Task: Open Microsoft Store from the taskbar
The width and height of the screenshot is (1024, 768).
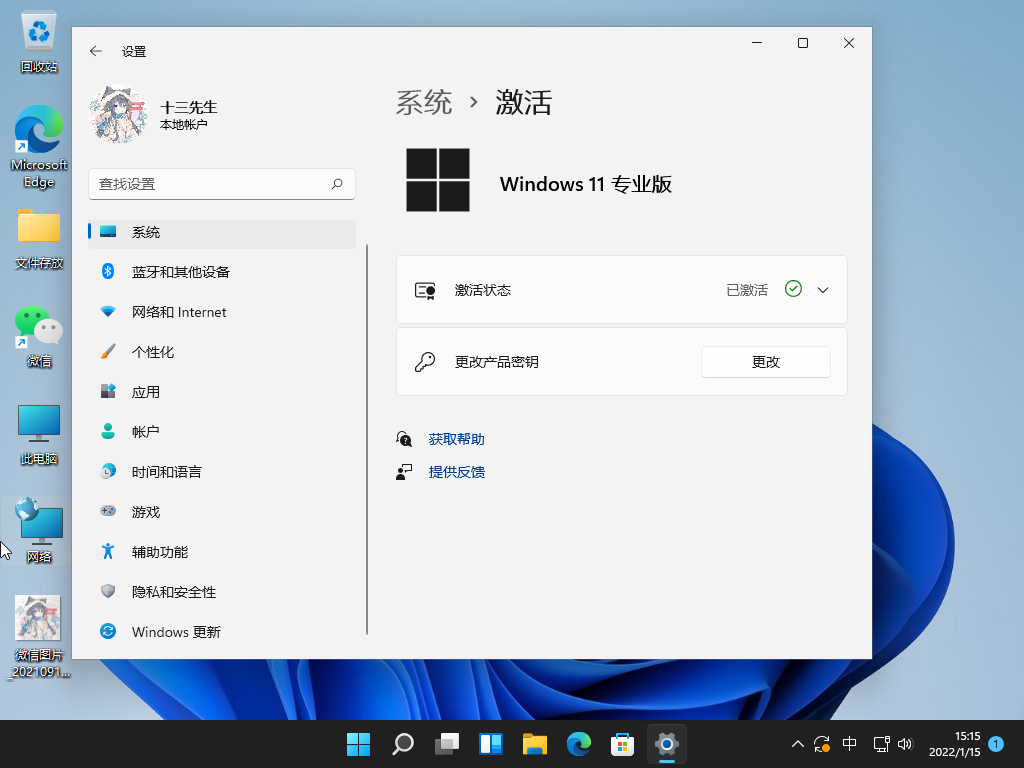Action: click(622, 744)
